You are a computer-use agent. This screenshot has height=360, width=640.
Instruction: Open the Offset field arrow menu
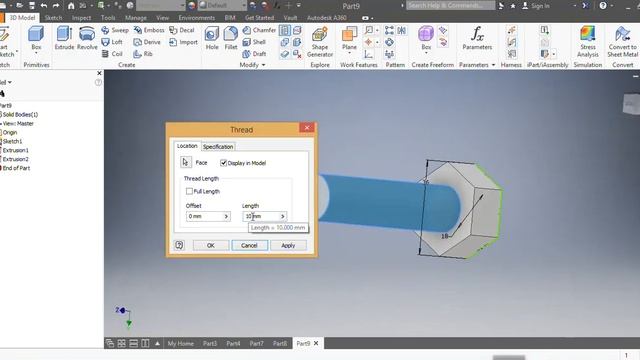[226, 216]
